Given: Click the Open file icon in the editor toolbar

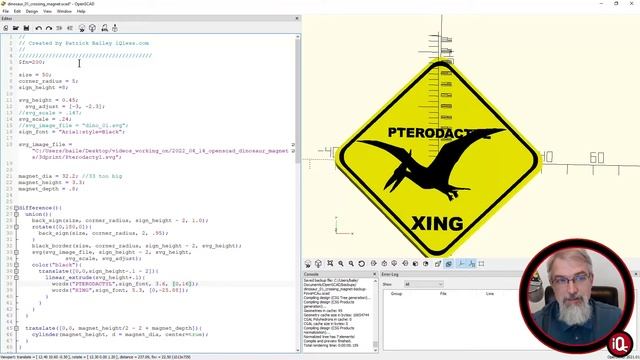Looking at the screenshot, I should pyautogui.click(x=16, y=28).
